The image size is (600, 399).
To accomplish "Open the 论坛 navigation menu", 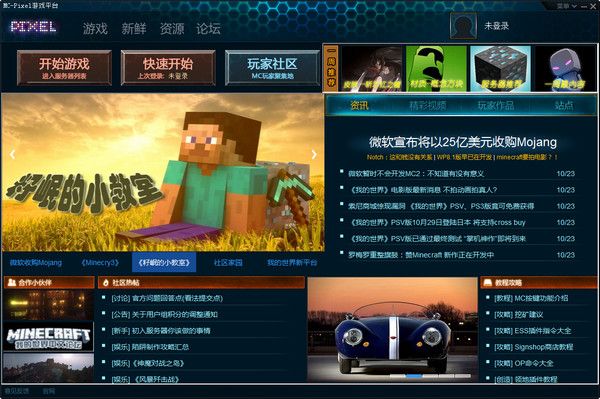I will point(208,29).
